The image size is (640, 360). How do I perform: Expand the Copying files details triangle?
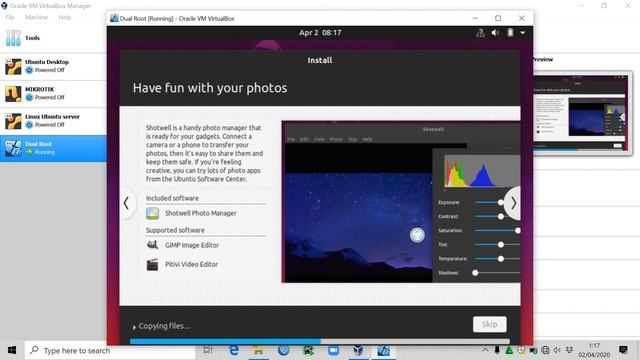click(x=134, y=327)
